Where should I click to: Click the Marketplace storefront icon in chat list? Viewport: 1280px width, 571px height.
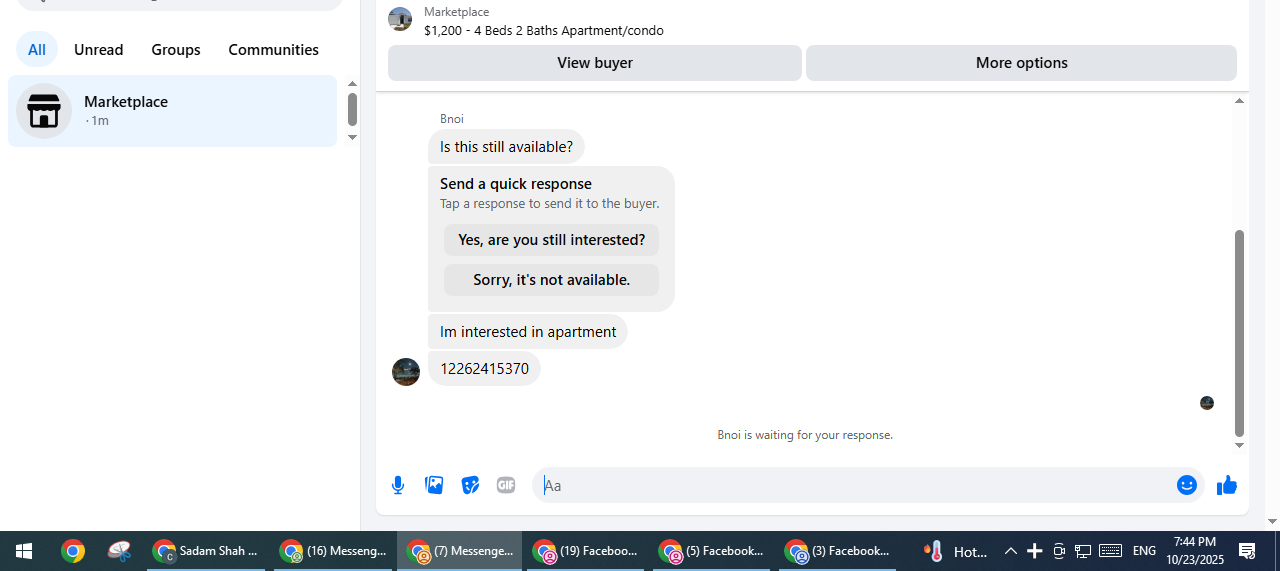click(44, 111)
